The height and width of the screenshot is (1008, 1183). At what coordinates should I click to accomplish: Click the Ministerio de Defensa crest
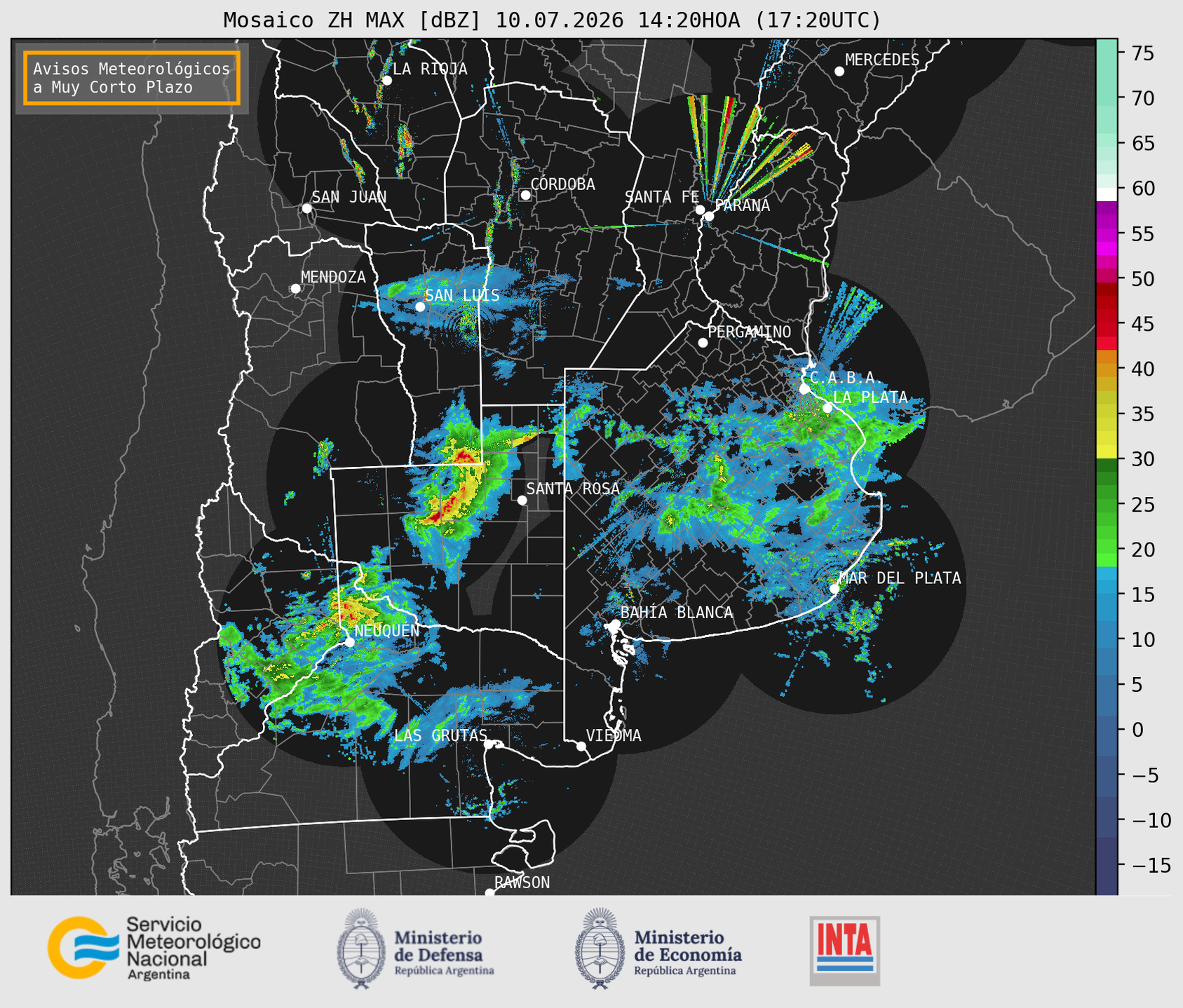(361, 948)
